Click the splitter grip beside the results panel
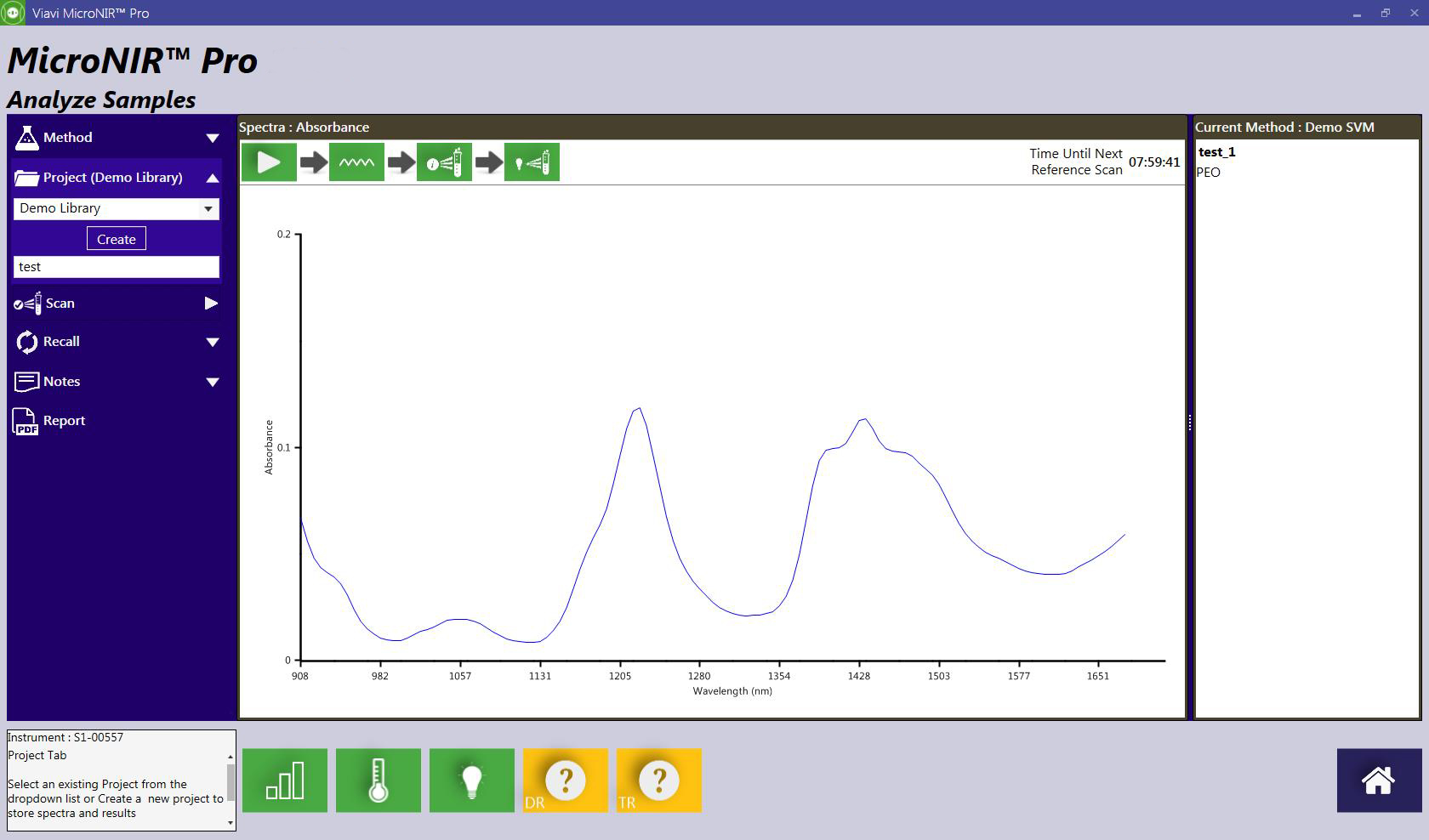The height and width of the screenshot is (840, 1429). click(1189, 423)
